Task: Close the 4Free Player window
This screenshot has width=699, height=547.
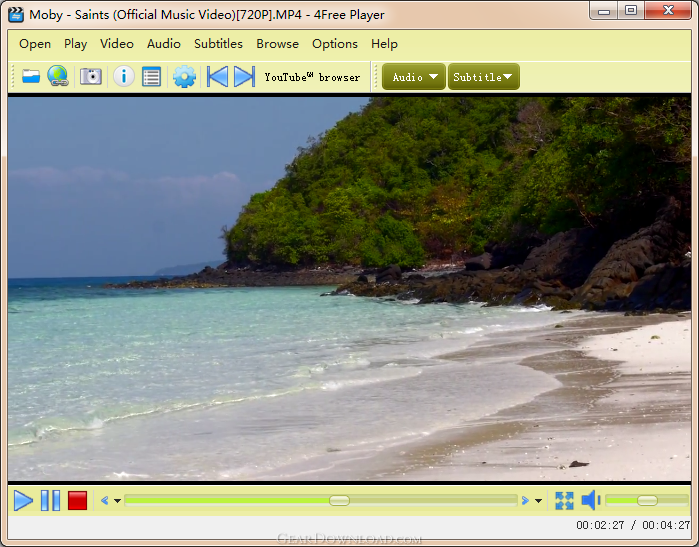Action: point(668,11)
